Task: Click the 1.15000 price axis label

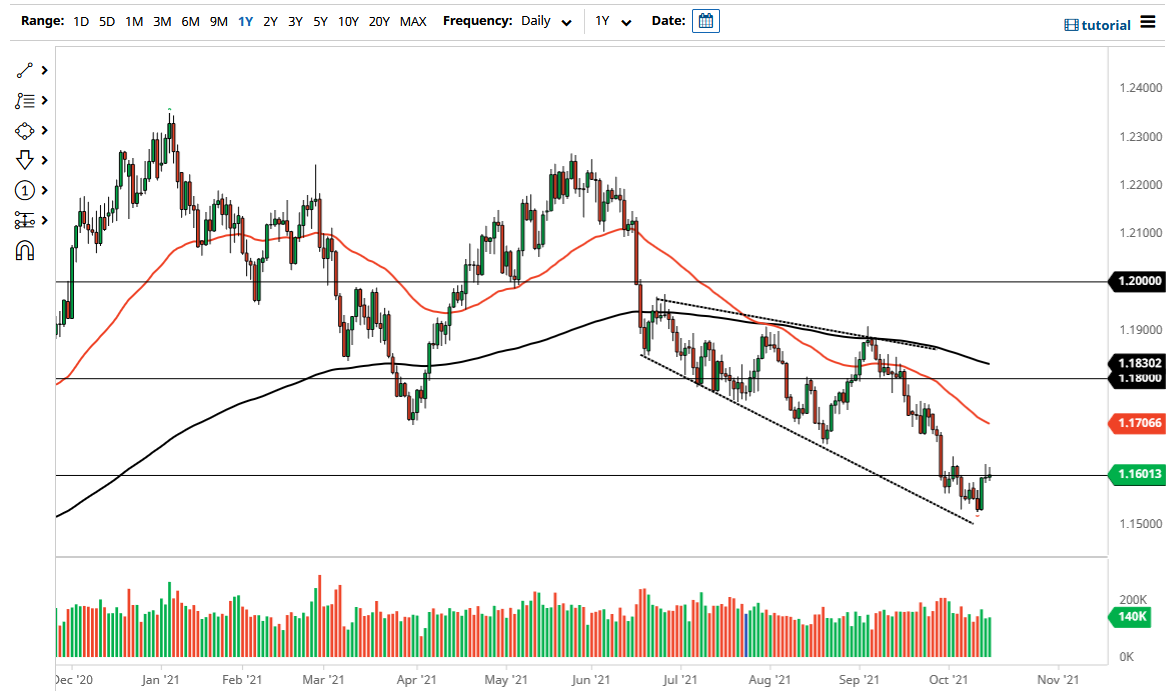Action: coord(1141,524)
